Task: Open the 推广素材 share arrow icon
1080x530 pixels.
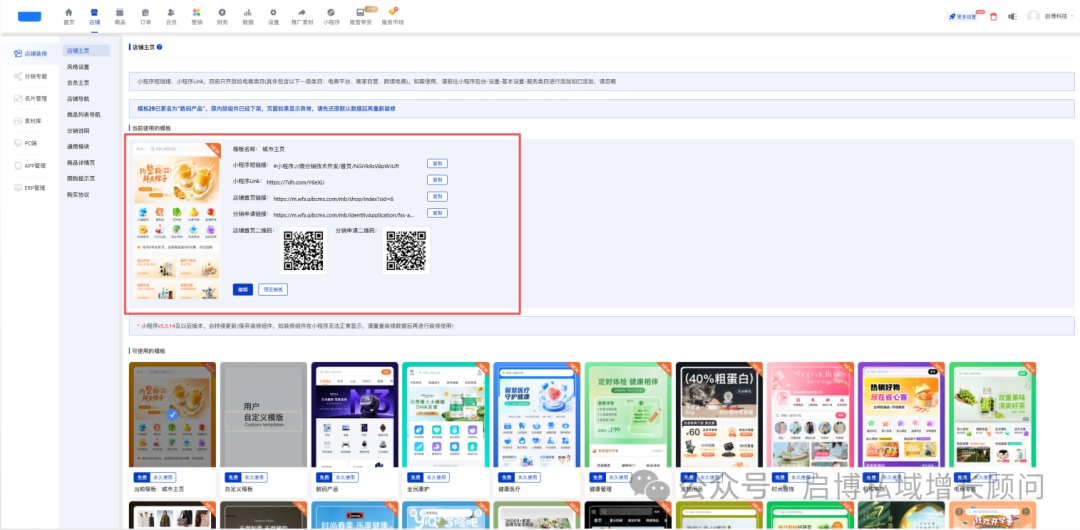Action: (302, 12)
